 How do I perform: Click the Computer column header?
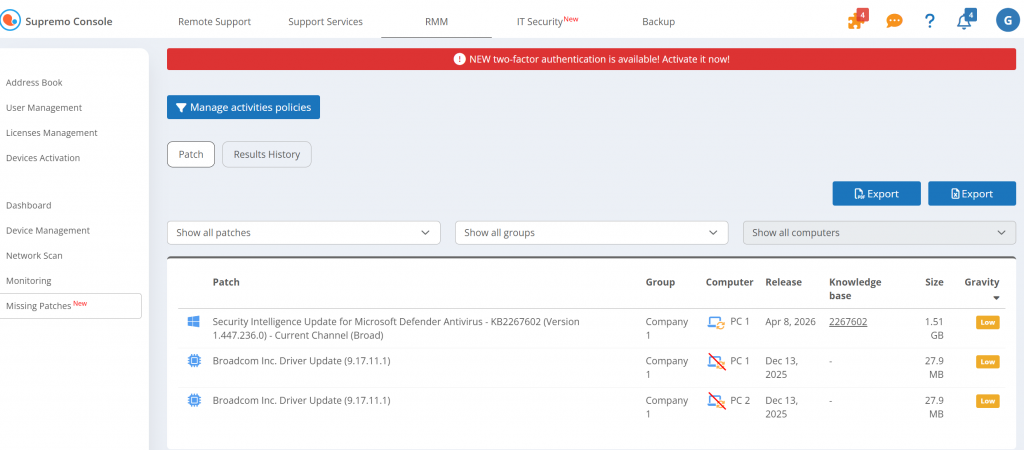click(729, 282)
